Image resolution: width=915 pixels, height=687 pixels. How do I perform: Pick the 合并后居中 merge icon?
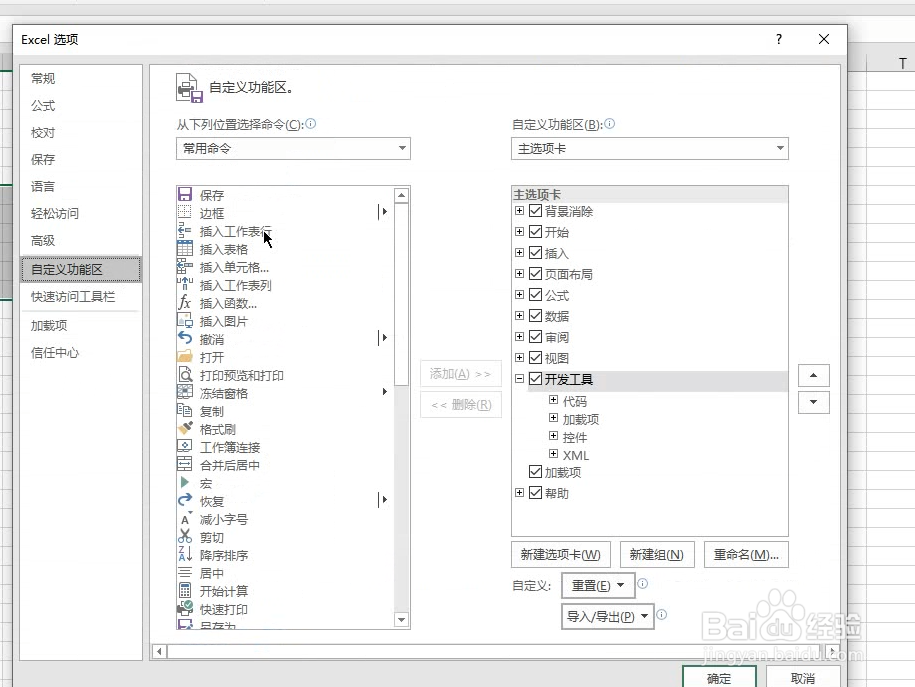tap(185, 465)
